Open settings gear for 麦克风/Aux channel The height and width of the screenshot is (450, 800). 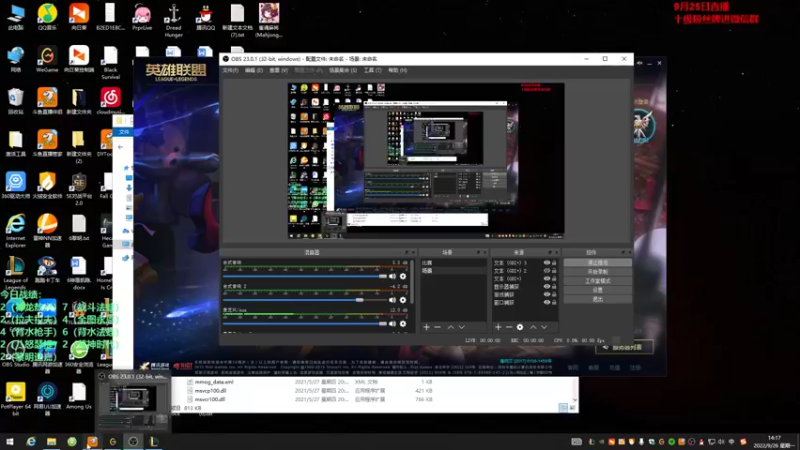403,323
